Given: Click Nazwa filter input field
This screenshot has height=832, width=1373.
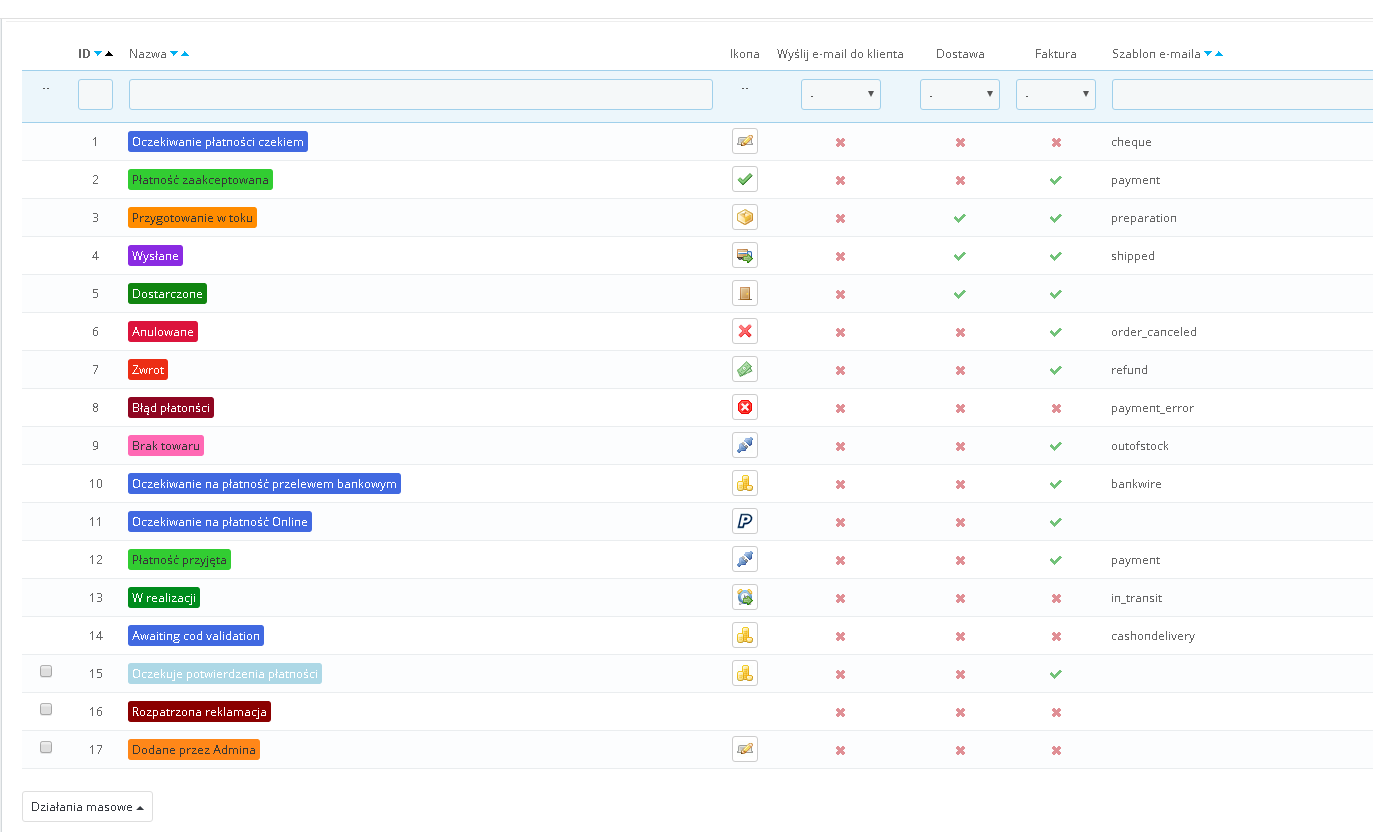Looking at the screenshot, I should click(421, 95).
